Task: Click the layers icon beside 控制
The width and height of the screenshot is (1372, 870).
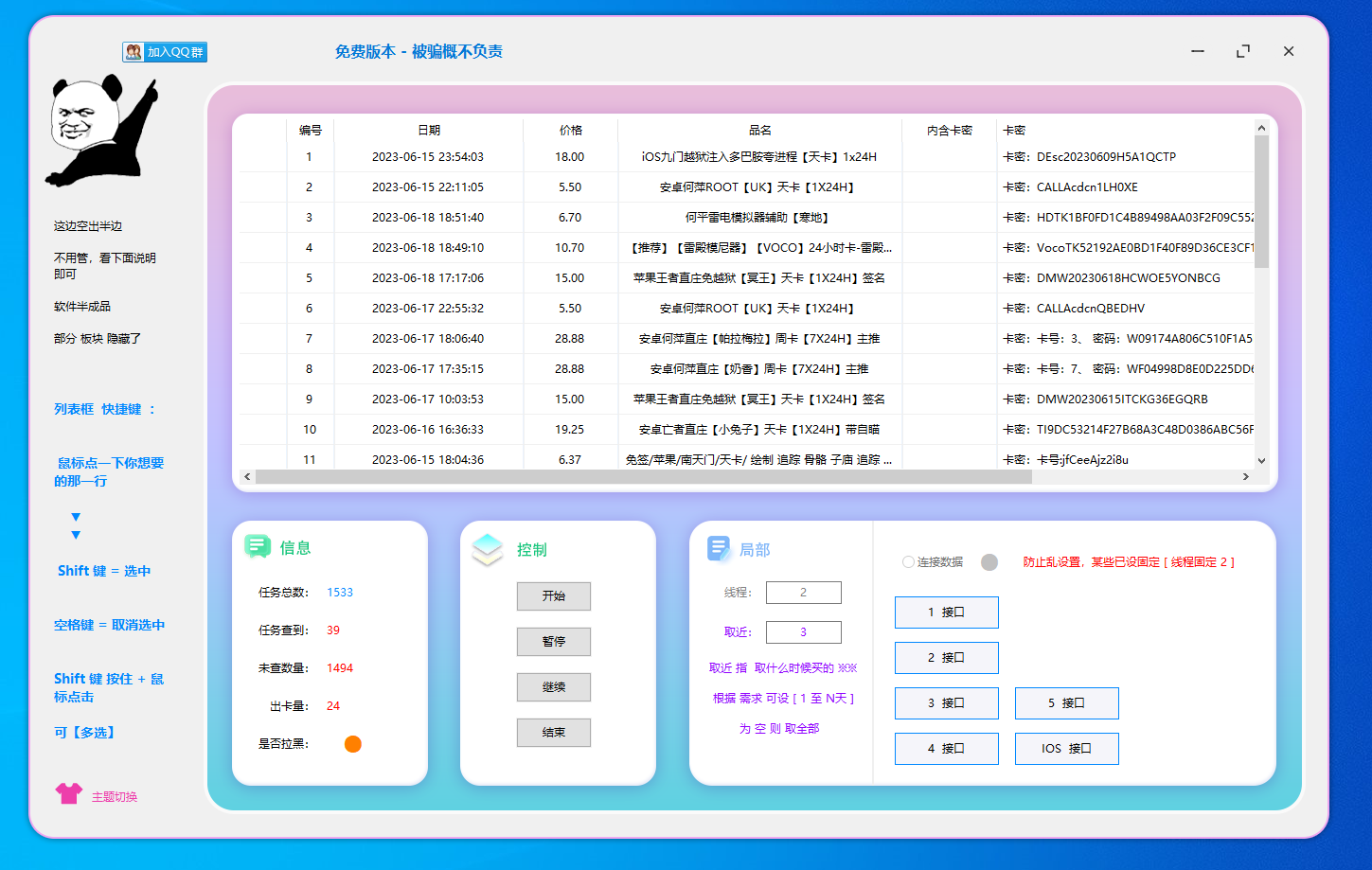Action: 488,549
